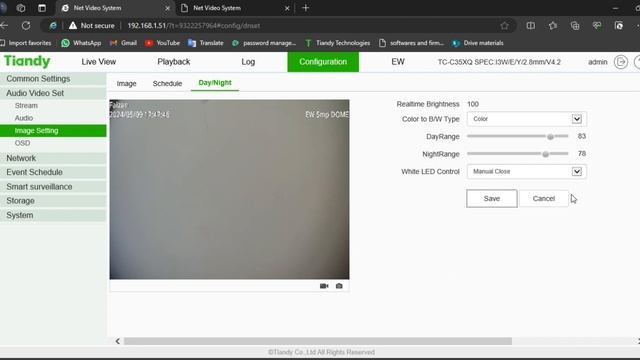Click the DayRange slider handle
This screenshot has height=360, width=640.
550,137
